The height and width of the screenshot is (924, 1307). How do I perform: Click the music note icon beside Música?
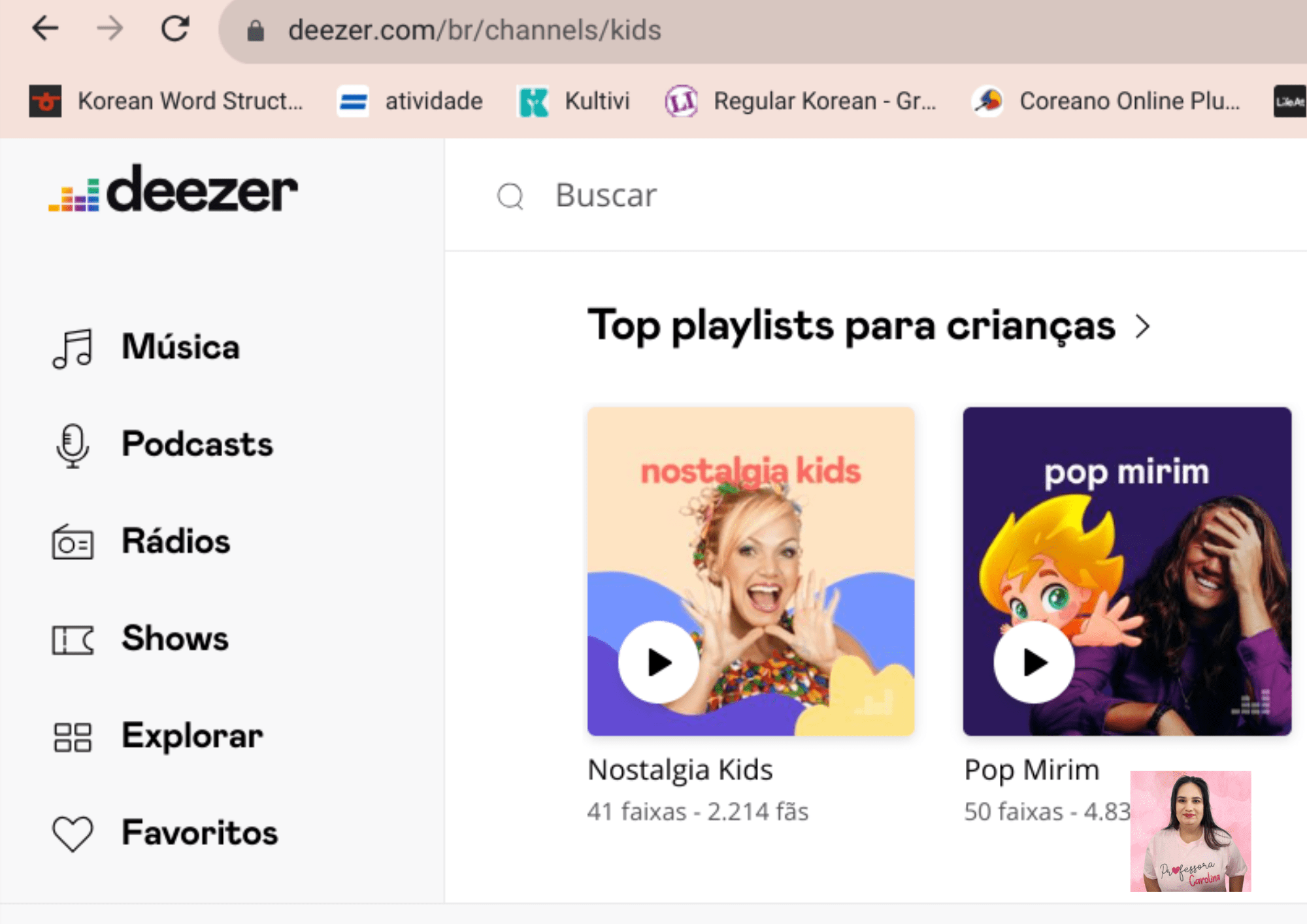(x=73, y=348)
